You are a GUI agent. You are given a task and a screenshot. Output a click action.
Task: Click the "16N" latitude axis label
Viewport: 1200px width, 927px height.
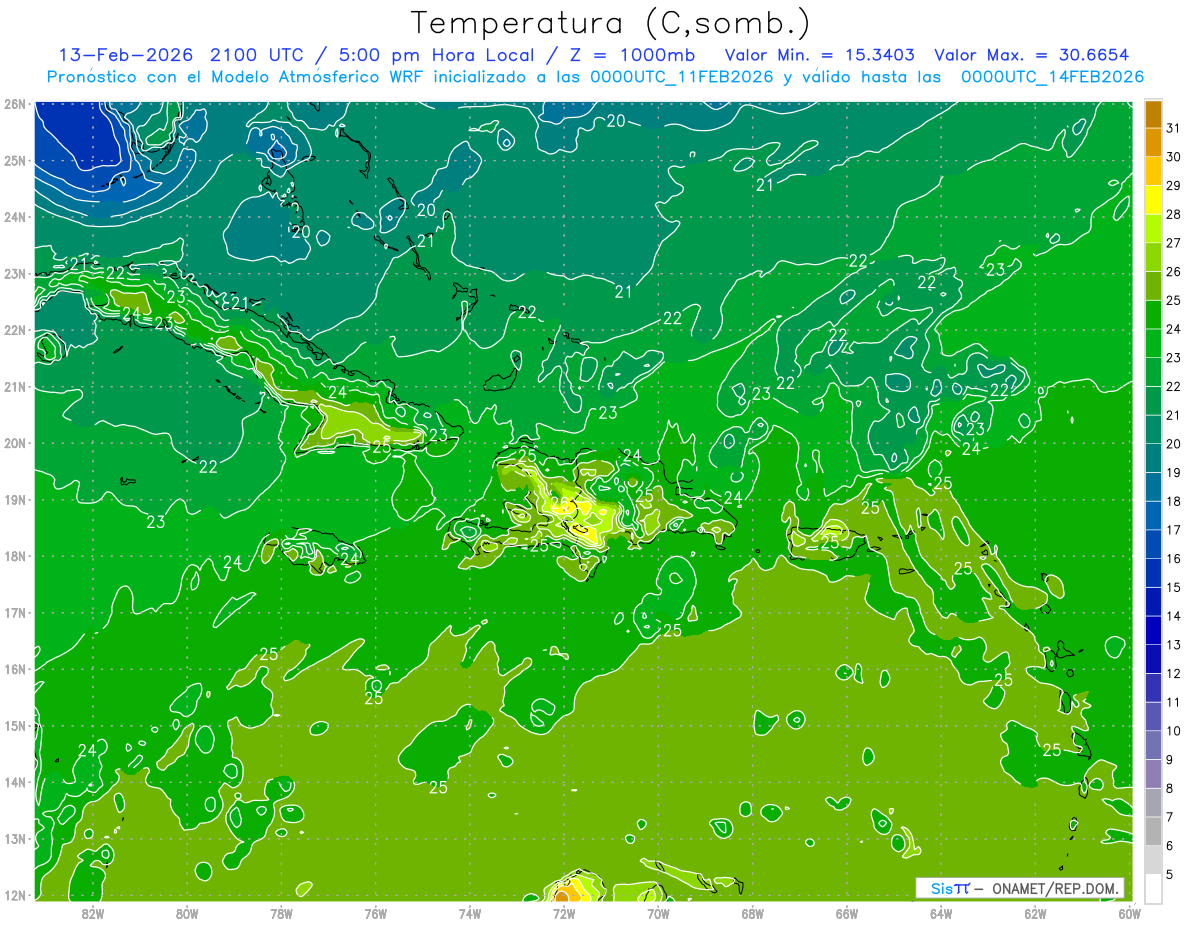click(x=14, y=669)
